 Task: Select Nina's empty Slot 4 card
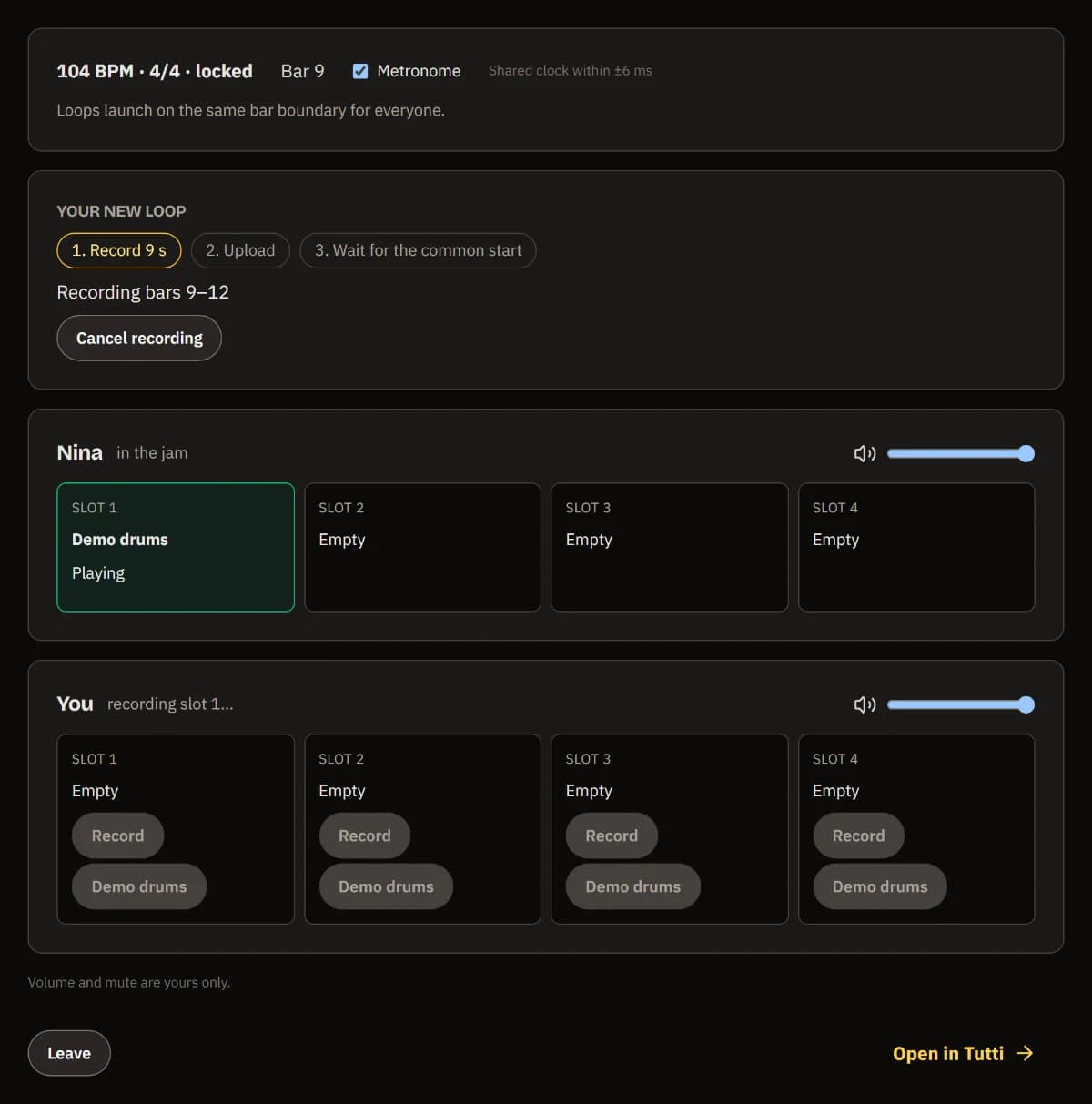pyautogui.click(x=916, y=547)
